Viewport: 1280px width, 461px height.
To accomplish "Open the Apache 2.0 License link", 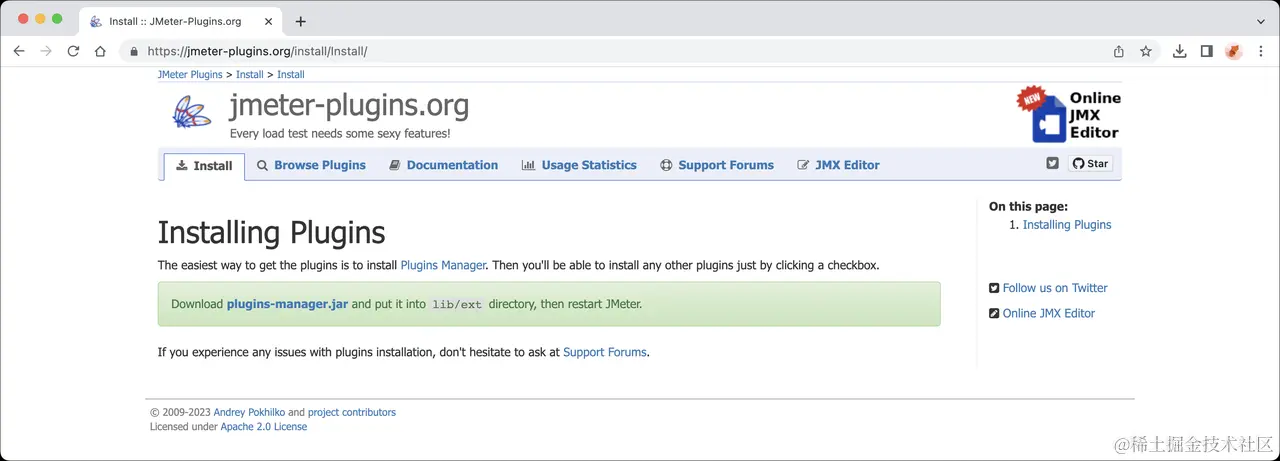I will pyautogui.click(x=264, y=427).
